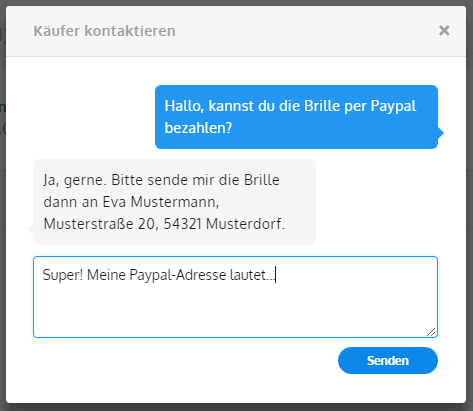Select the gray buyer reply bubble

pyautogui.click(x=174, y=202)
